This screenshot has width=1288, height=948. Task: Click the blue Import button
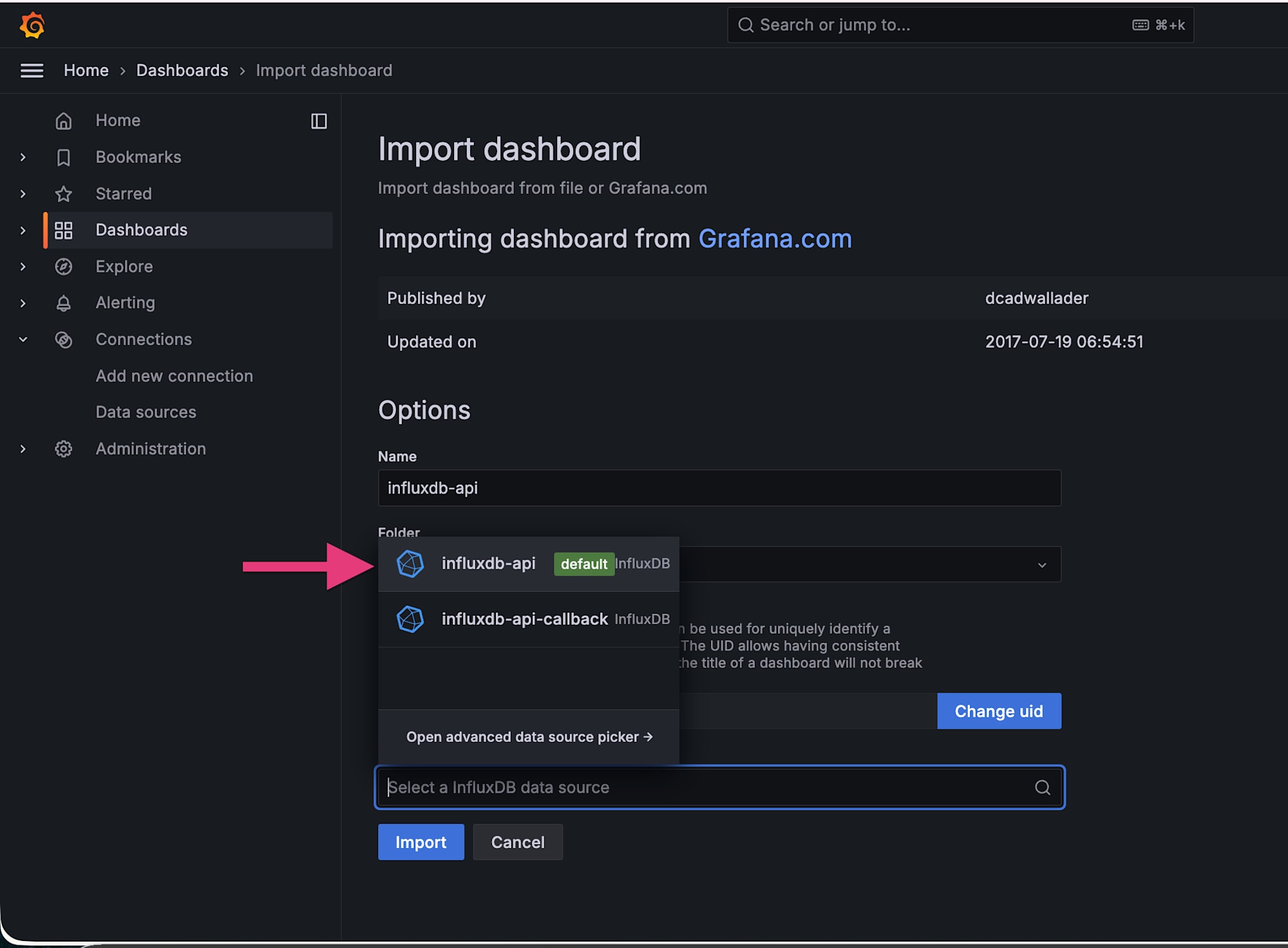pos(421,842)
